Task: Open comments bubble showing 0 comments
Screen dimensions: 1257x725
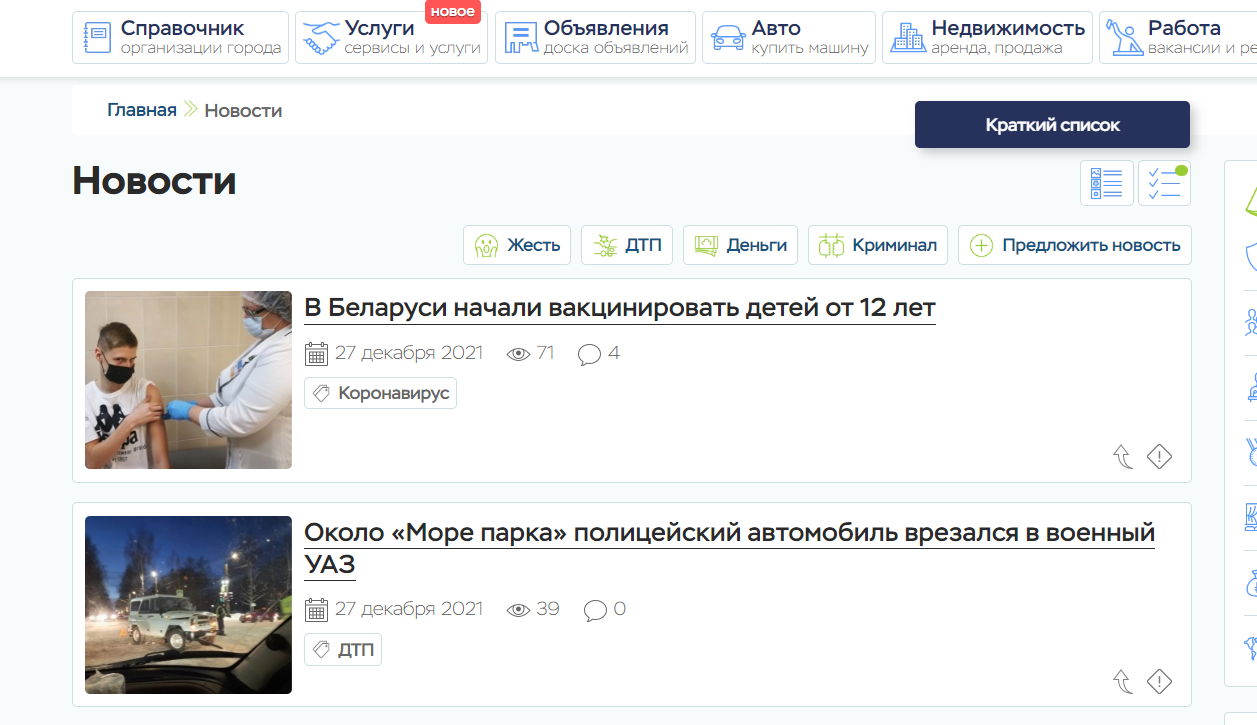Action: tap(604, 609)
